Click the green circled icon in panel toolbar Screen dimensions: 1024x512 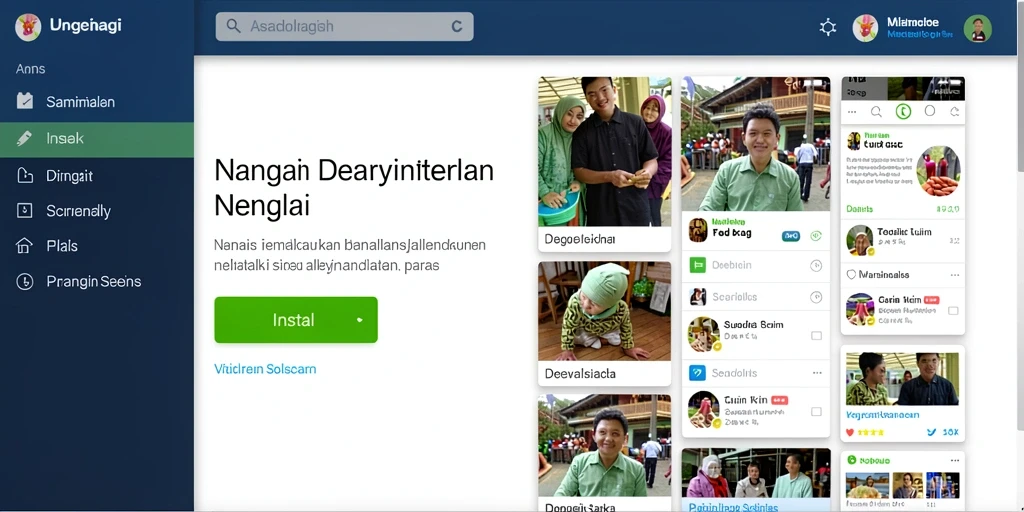click(x=903, y=112)
